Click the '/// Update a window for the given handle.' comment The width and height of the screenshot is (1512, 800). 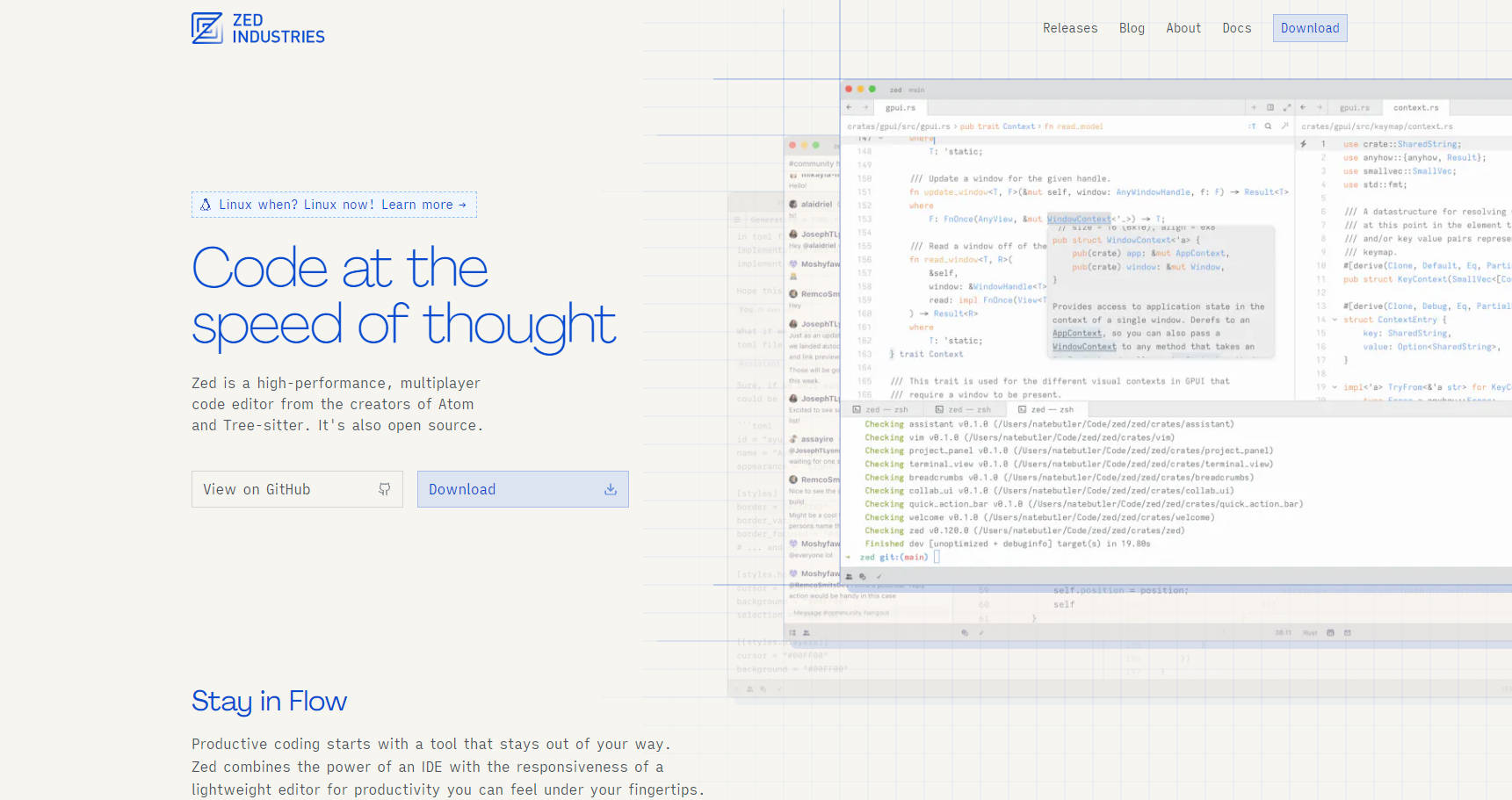click(x=1010, y=178)
